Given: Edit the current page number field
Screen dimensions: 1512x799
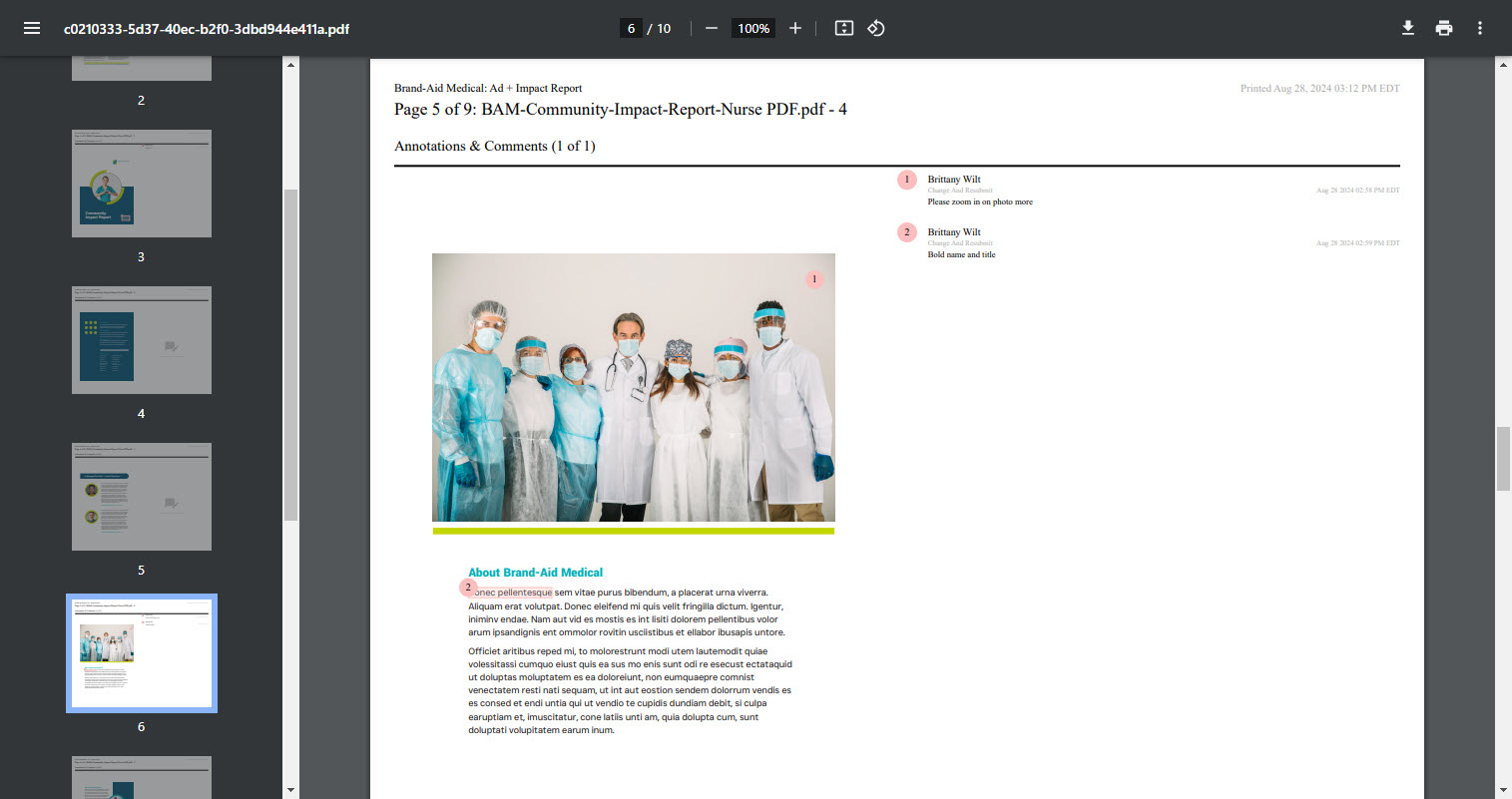Looking at the screenshot, I should click(x=631, y=28).
